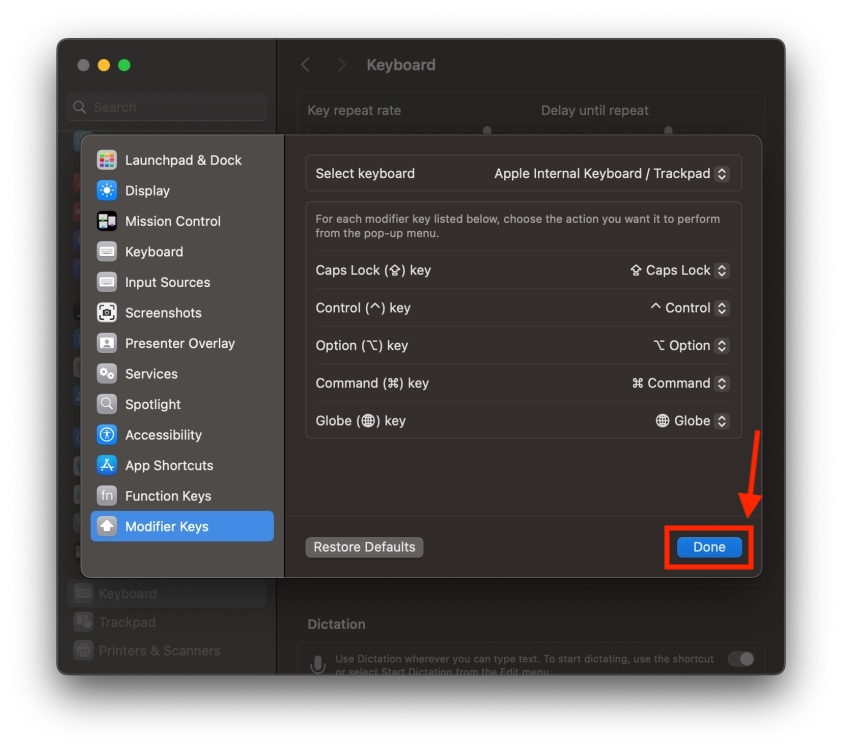Open the Select keyboard dropdown

[611, 173]
